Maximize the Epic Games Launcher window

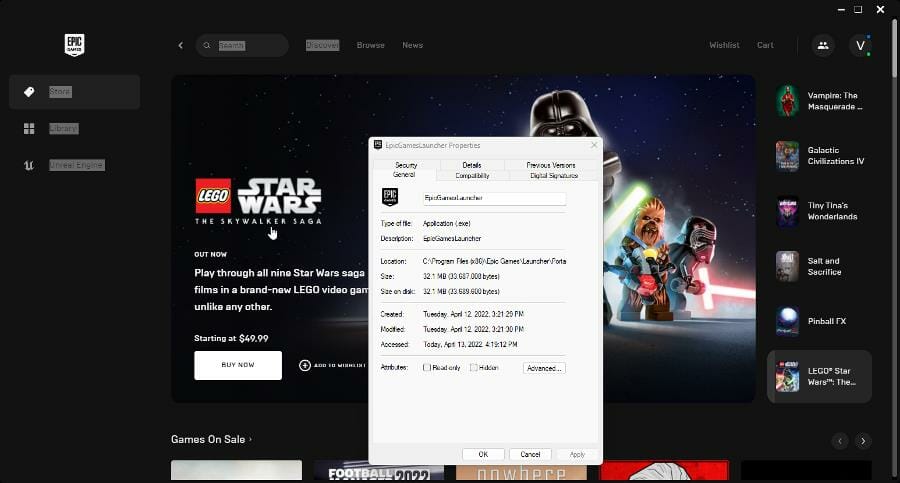(858, 9)
